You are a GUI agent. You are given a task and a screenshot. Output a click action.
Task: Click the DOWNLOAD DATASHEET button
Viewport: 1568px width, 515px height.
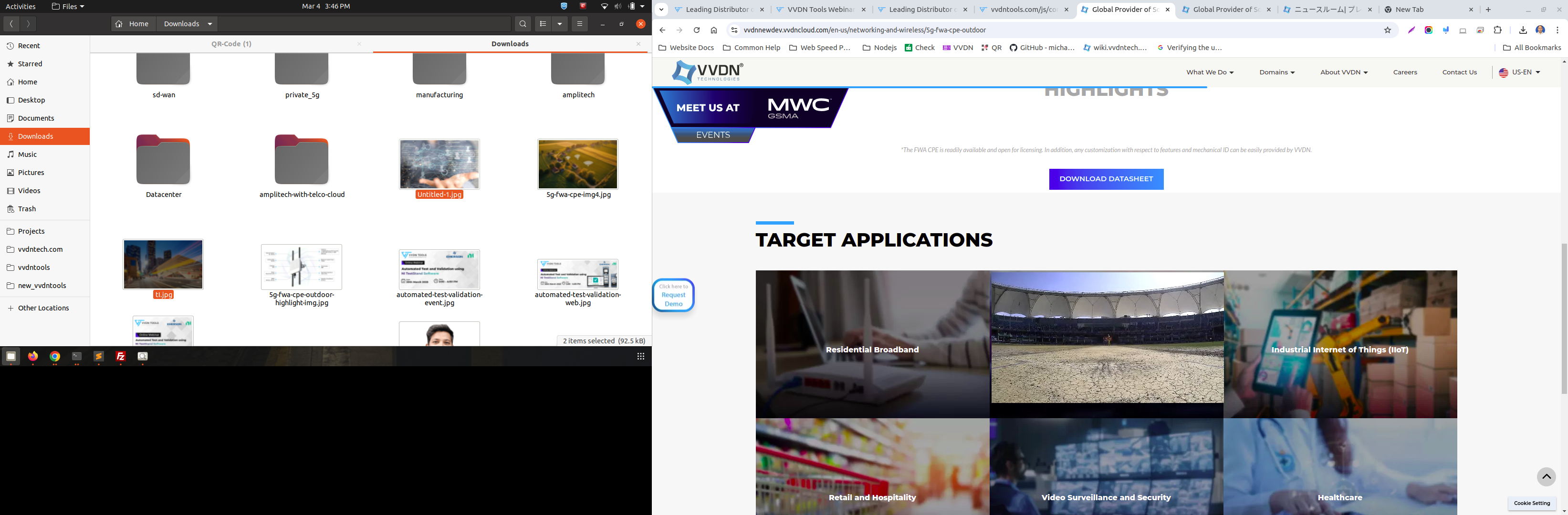click(x=1106, y=179)
